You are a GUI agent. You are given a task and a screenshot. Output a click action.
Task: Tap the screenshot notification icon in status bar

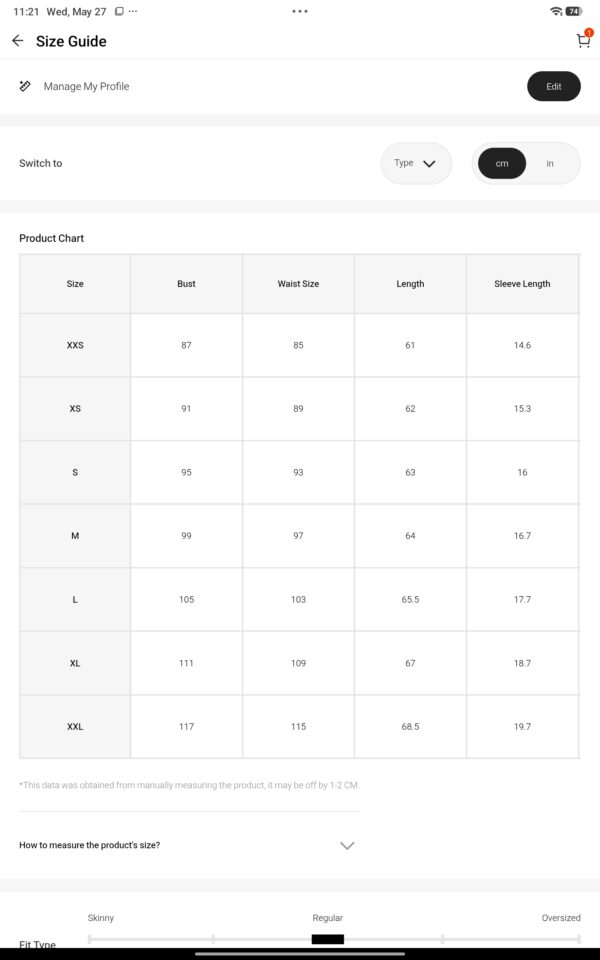tap(119, 12)
